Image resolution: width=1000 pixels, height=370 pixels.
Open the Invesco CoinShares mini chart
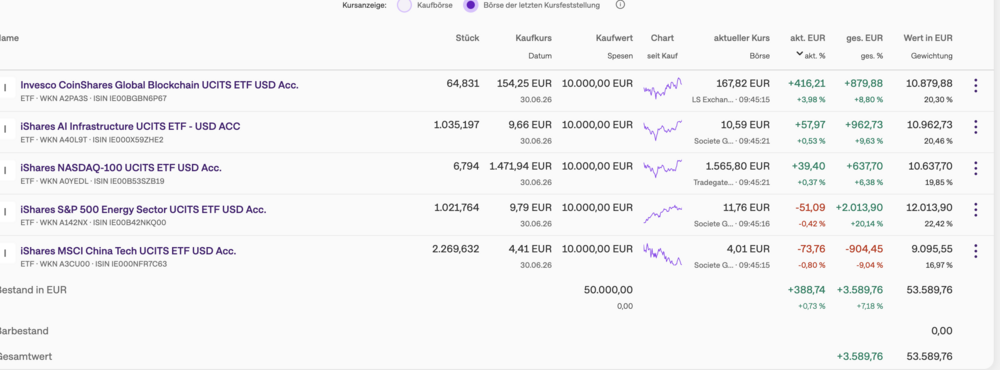pyautogui.click(x=663, y=87)
